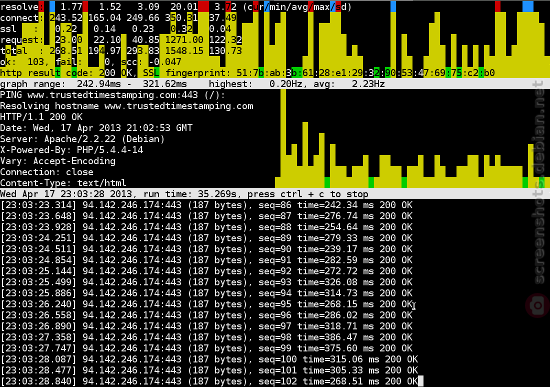Click the total statistics row label
Screen dimensions: 550x387
(14, 51)
